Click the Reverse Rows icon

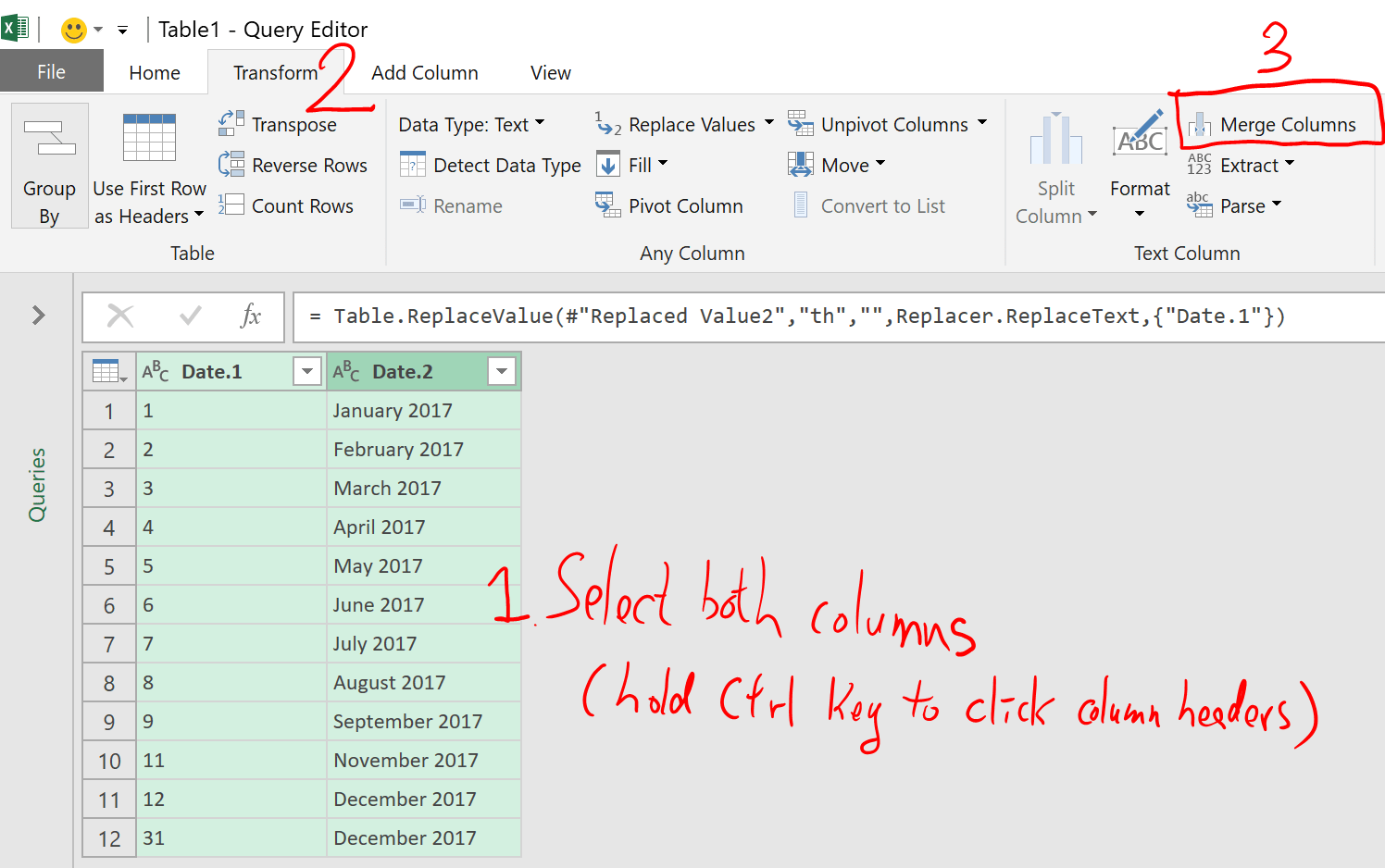[x=293, y=165]
